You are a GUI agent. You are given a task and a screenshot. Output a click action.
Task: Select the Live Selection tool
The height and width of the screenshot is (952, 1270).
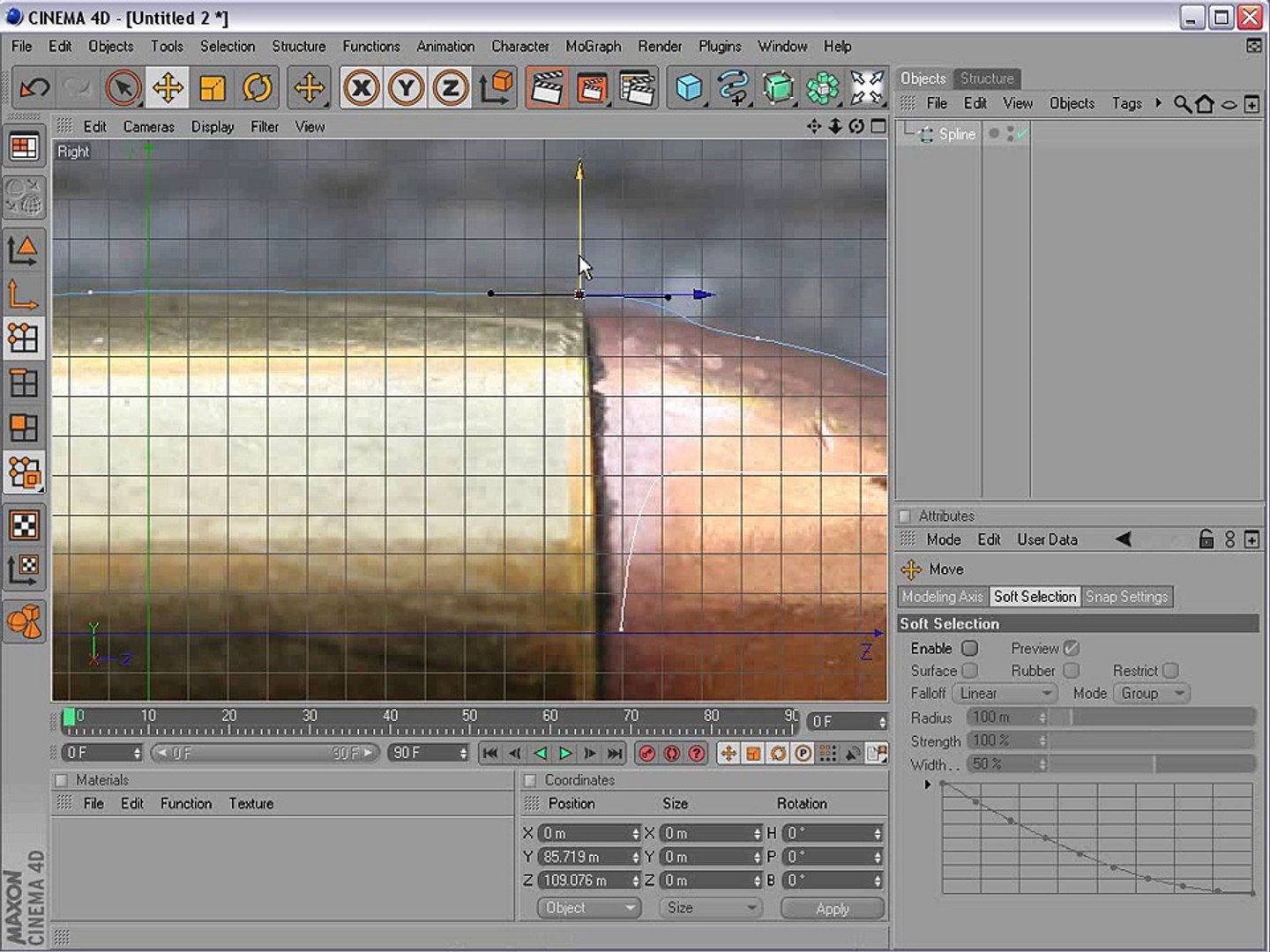[x=123, y=88]
